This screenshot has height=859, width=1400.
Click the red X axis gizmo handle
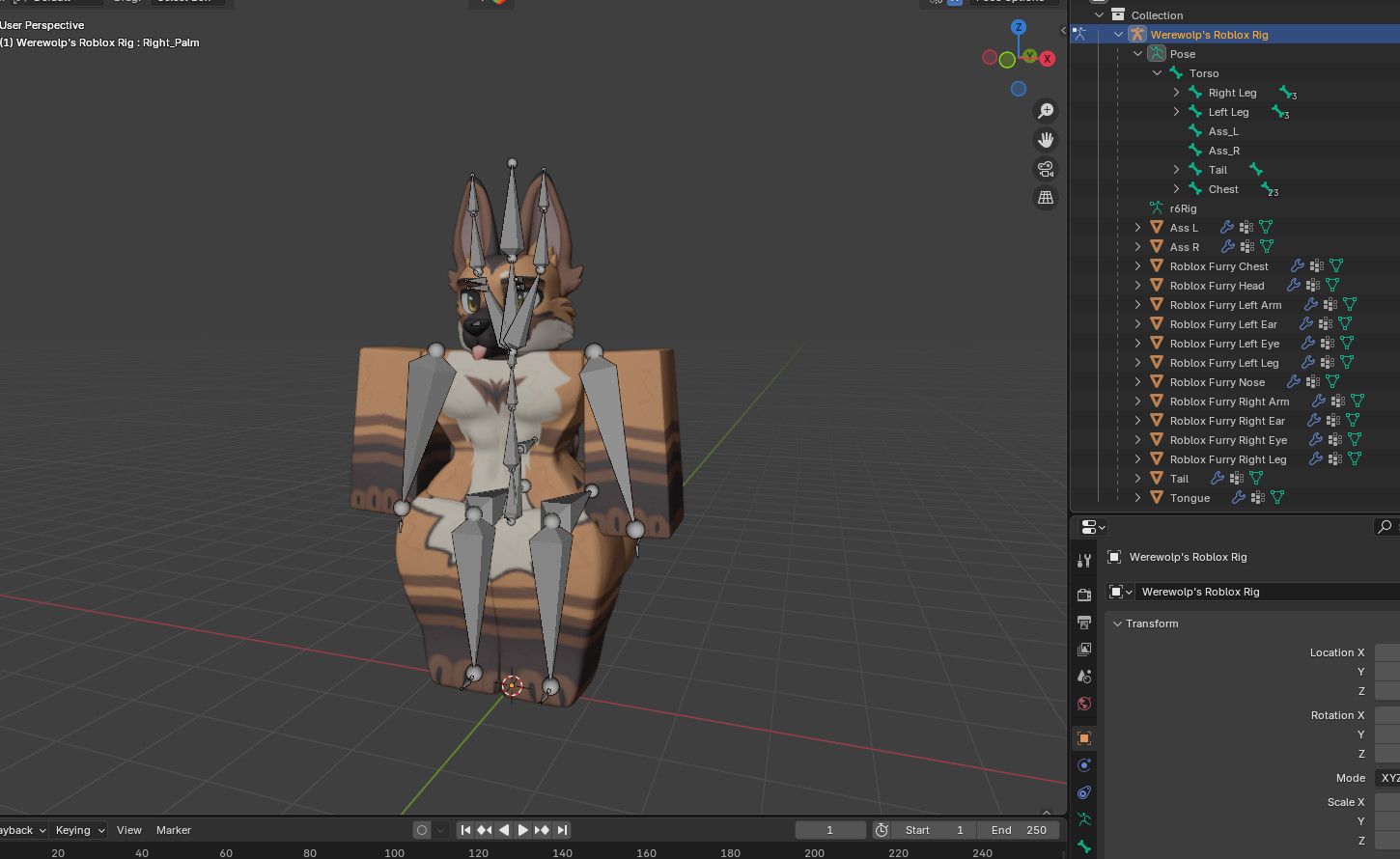pyautogui.click(x=1048, y=59)
